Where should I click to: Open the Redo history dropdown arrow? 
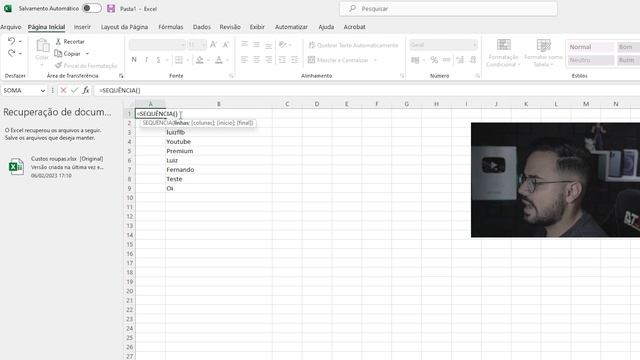tap(20, 53)
